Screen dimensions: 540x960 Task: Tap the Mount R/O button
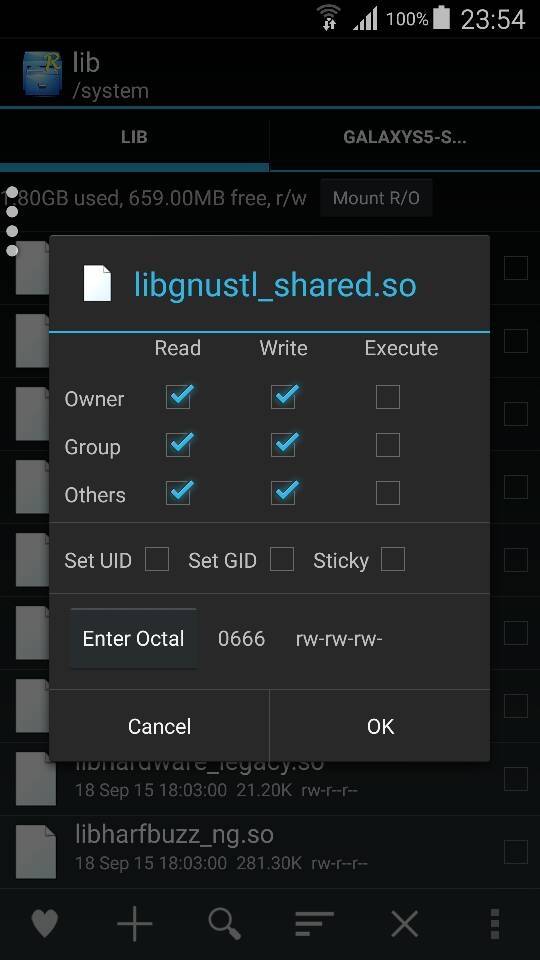(x=376, y=198)
